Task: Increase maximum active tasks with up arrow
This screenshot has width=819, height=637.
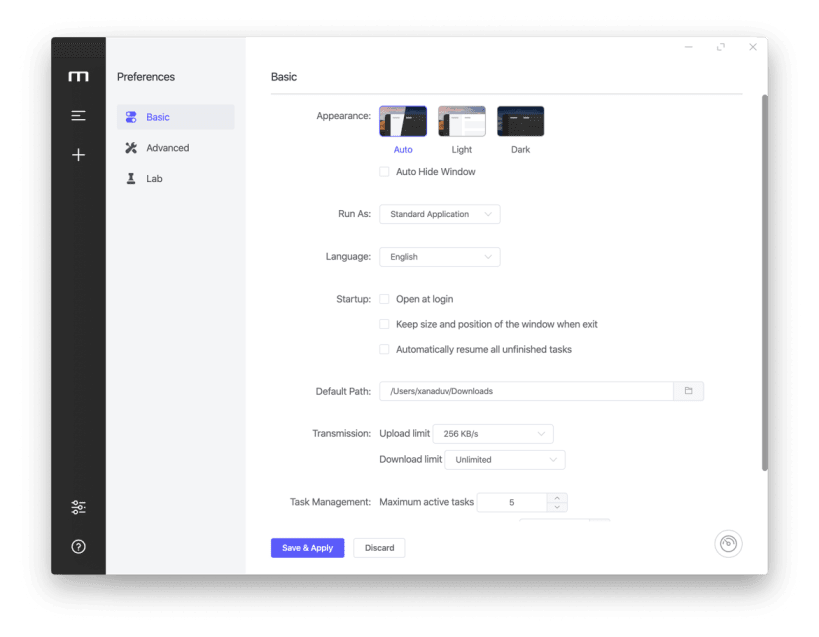Action: point(557,498)
